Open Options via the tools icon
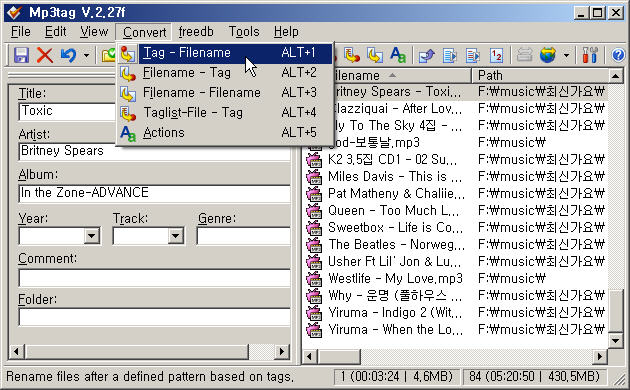 (x=590, y=55)
